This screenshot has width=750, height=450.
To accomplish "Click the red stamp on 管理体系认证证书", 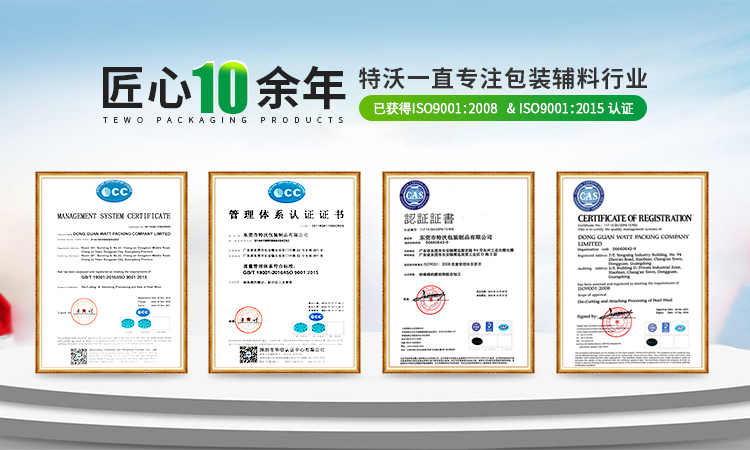I will click(x=248, y=320).
